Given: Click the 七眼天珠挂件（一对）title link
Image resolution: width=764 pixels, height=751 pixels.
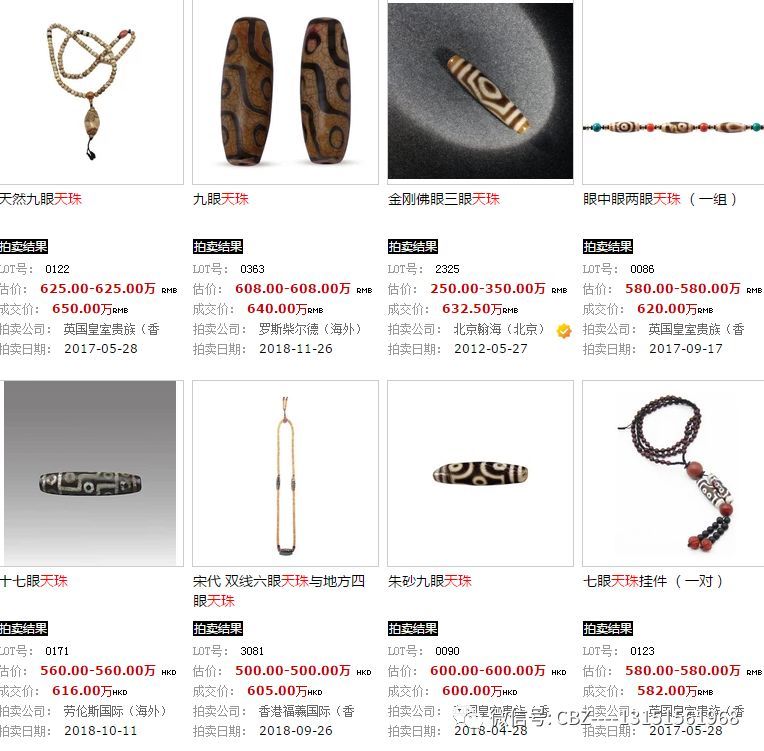Looking at the screenshot, I should pos(653,581).
